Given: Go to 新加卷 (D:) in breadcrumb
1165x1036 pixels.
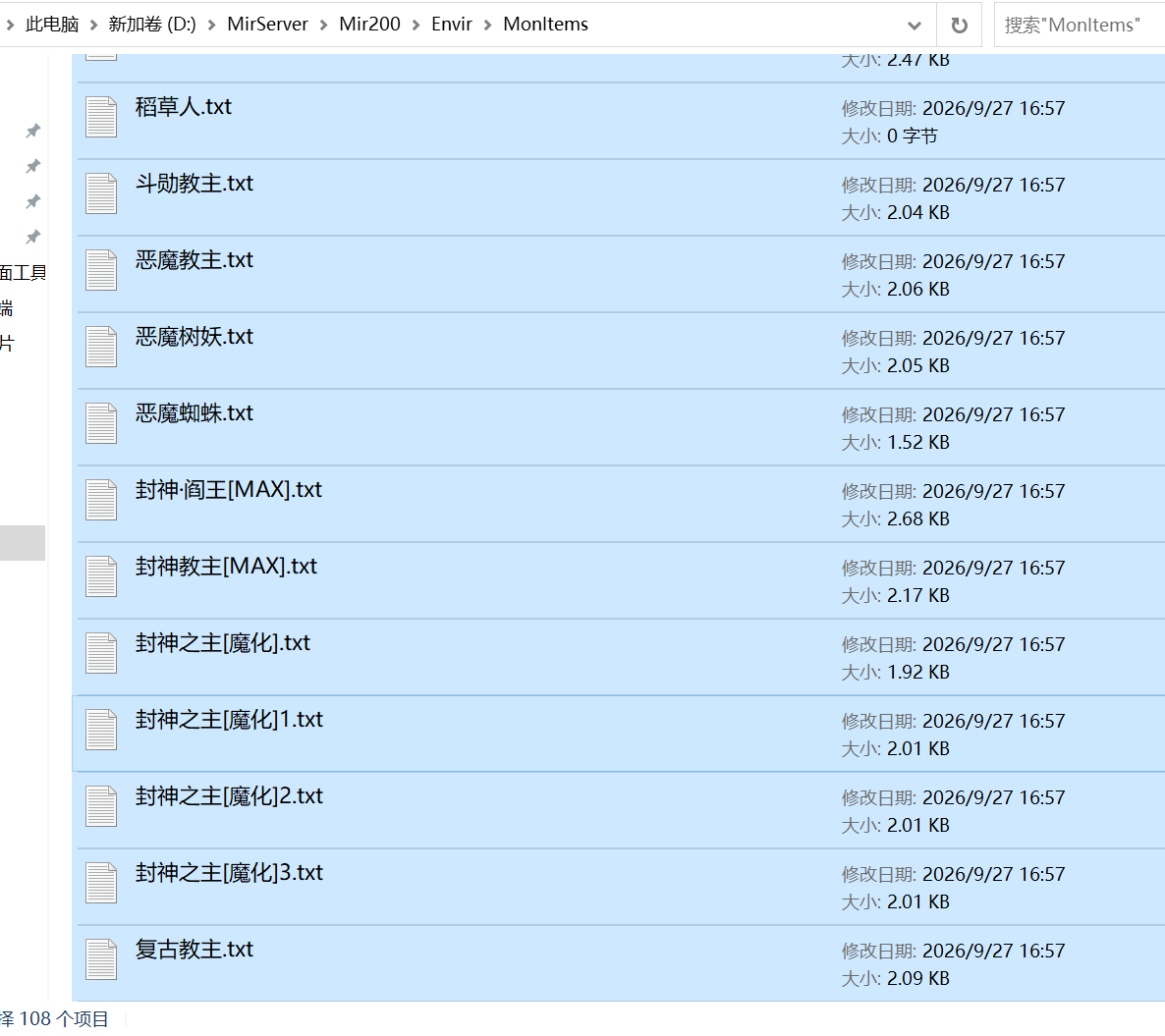Looking at the screenshot, I should (x=152, y=25).
